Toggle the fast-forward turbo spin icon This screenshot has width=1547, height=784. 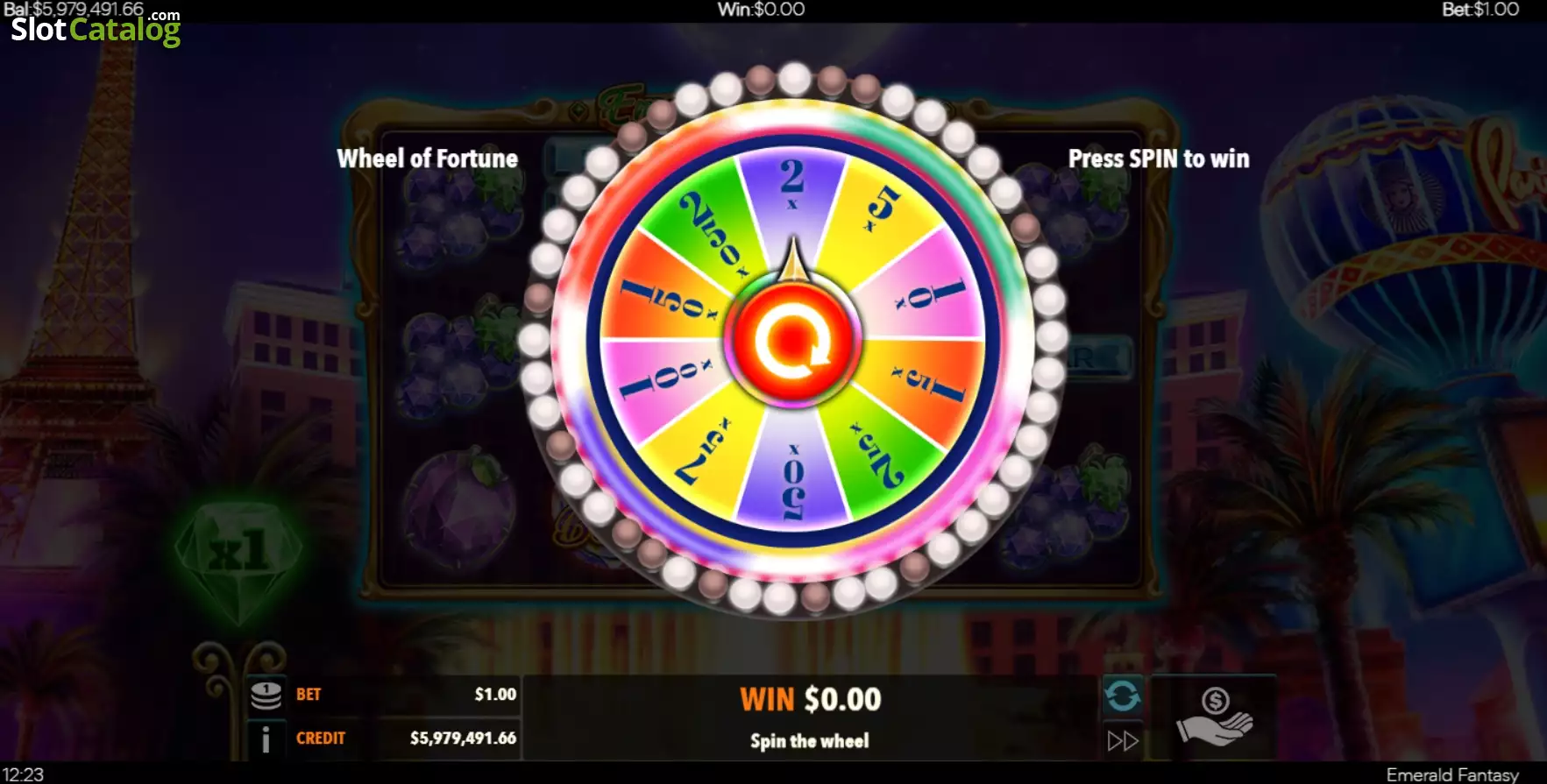pos(1123,741)
